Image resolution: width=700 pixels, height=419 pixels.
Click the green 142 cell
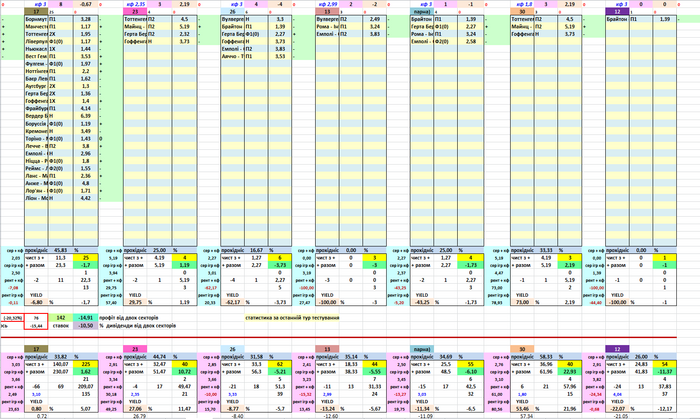(x=61, y=318)
